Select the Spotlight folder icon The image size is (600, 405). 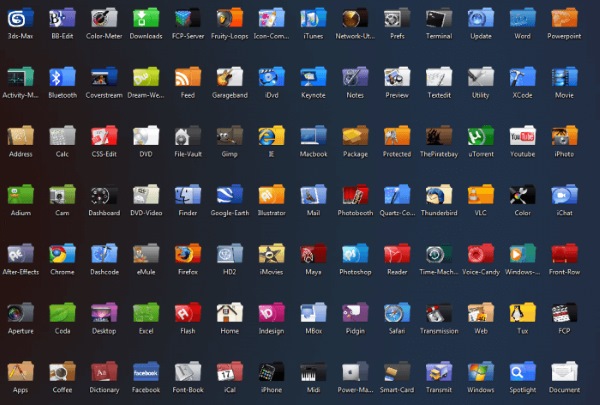coord(522,372)
